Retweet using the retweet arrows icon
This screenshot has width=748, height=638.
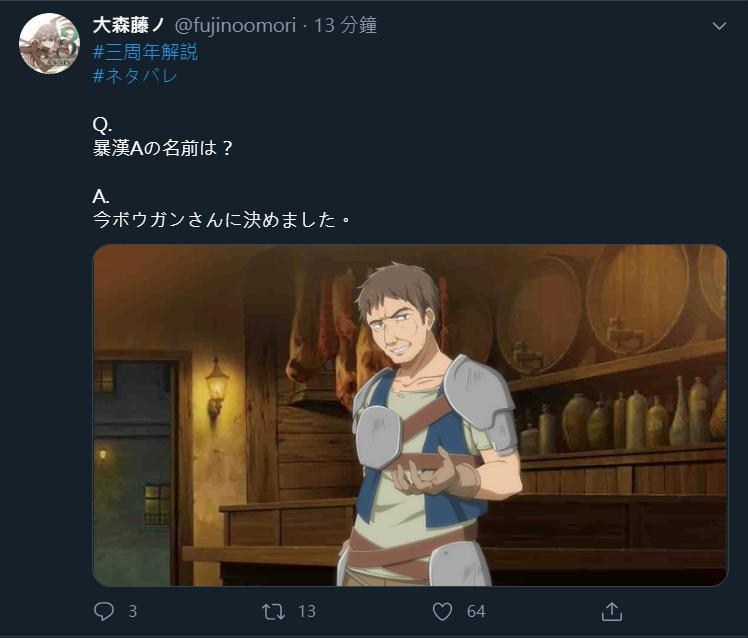pyautogui.click(x=273, y=611)
